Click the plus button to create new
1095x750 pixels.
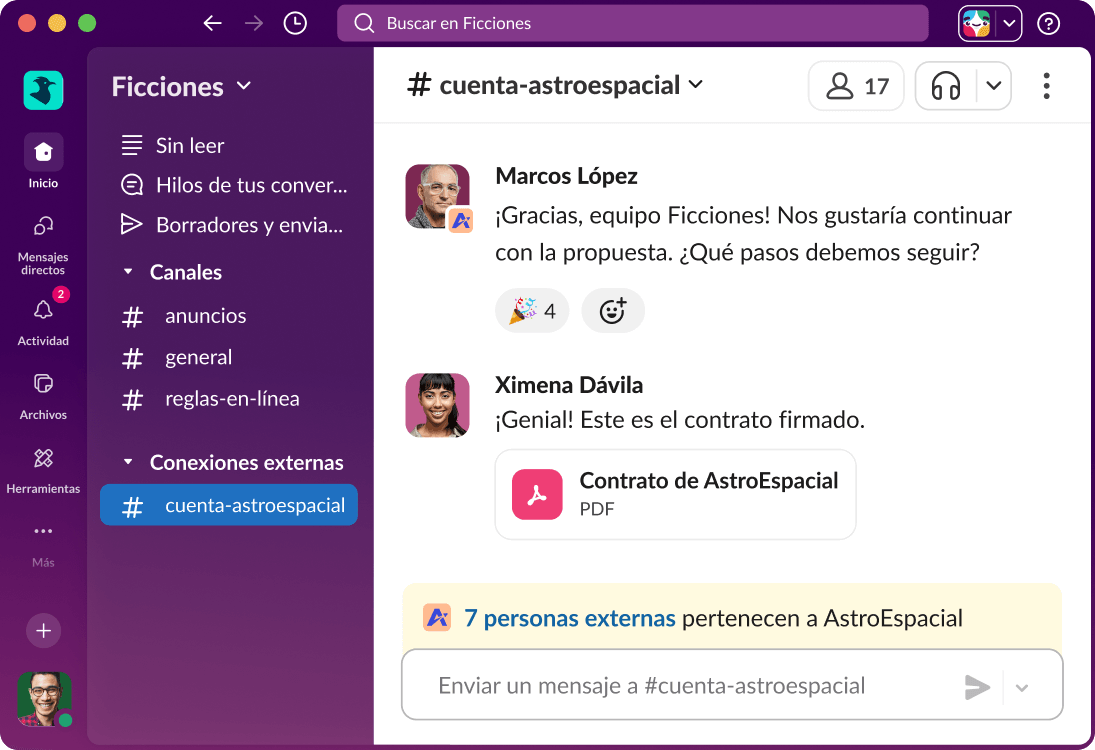[42, 630]
